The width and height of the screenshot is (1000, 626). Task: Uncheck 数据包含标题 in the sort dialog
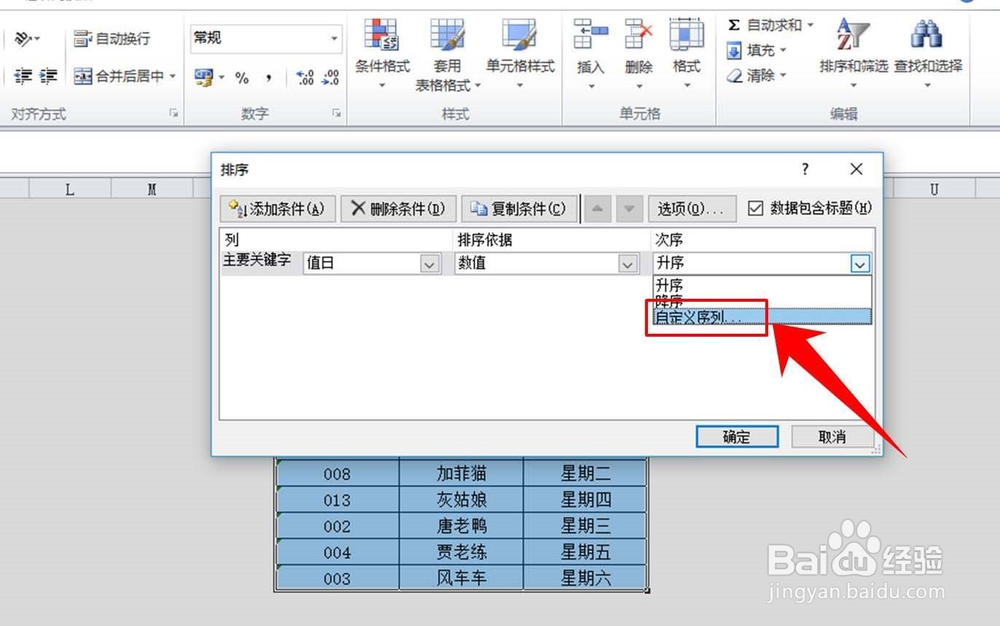(755, 208)
